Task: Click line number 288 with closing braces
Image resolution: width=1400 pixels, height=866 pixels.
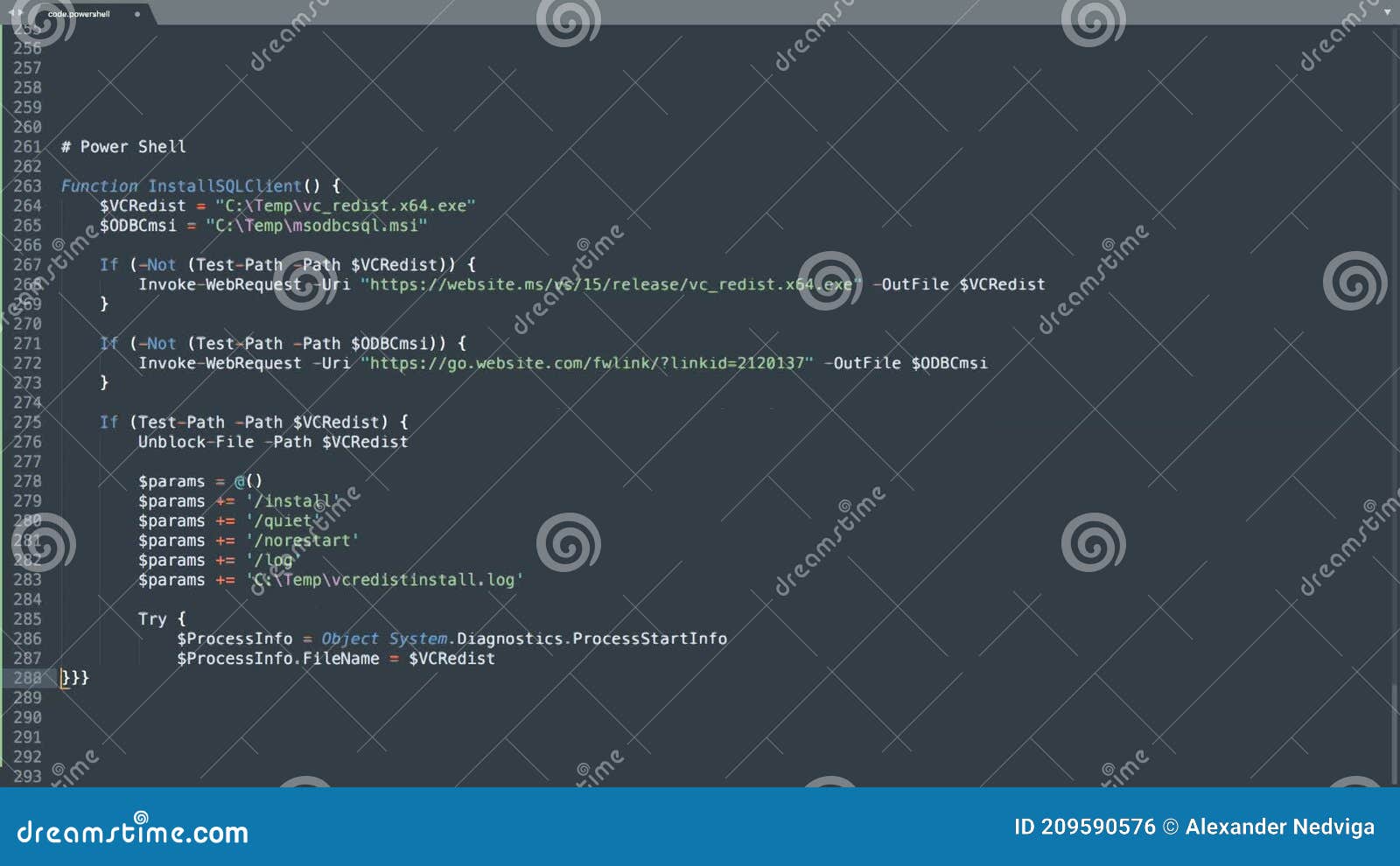Action: point(26,677)
